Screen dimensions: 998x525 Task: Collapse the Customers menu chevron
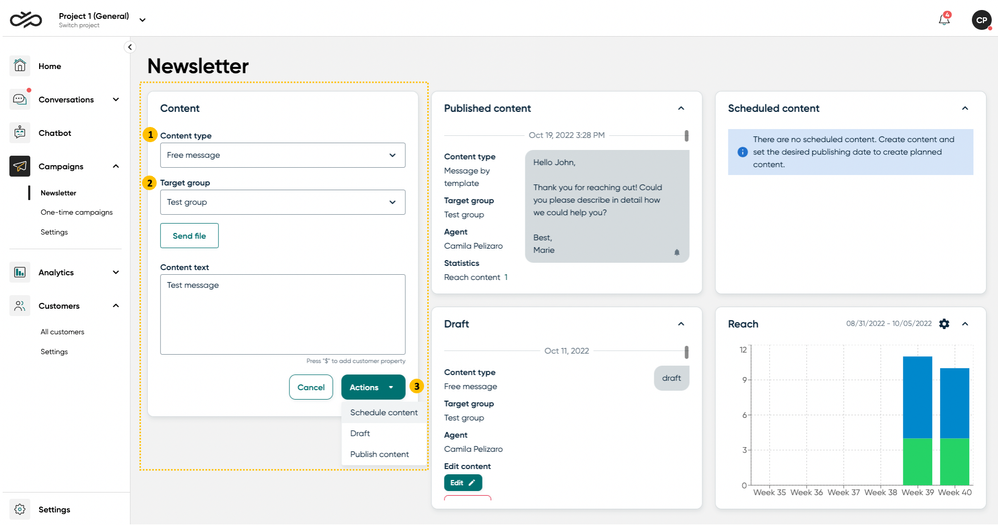tap(116, 305)
